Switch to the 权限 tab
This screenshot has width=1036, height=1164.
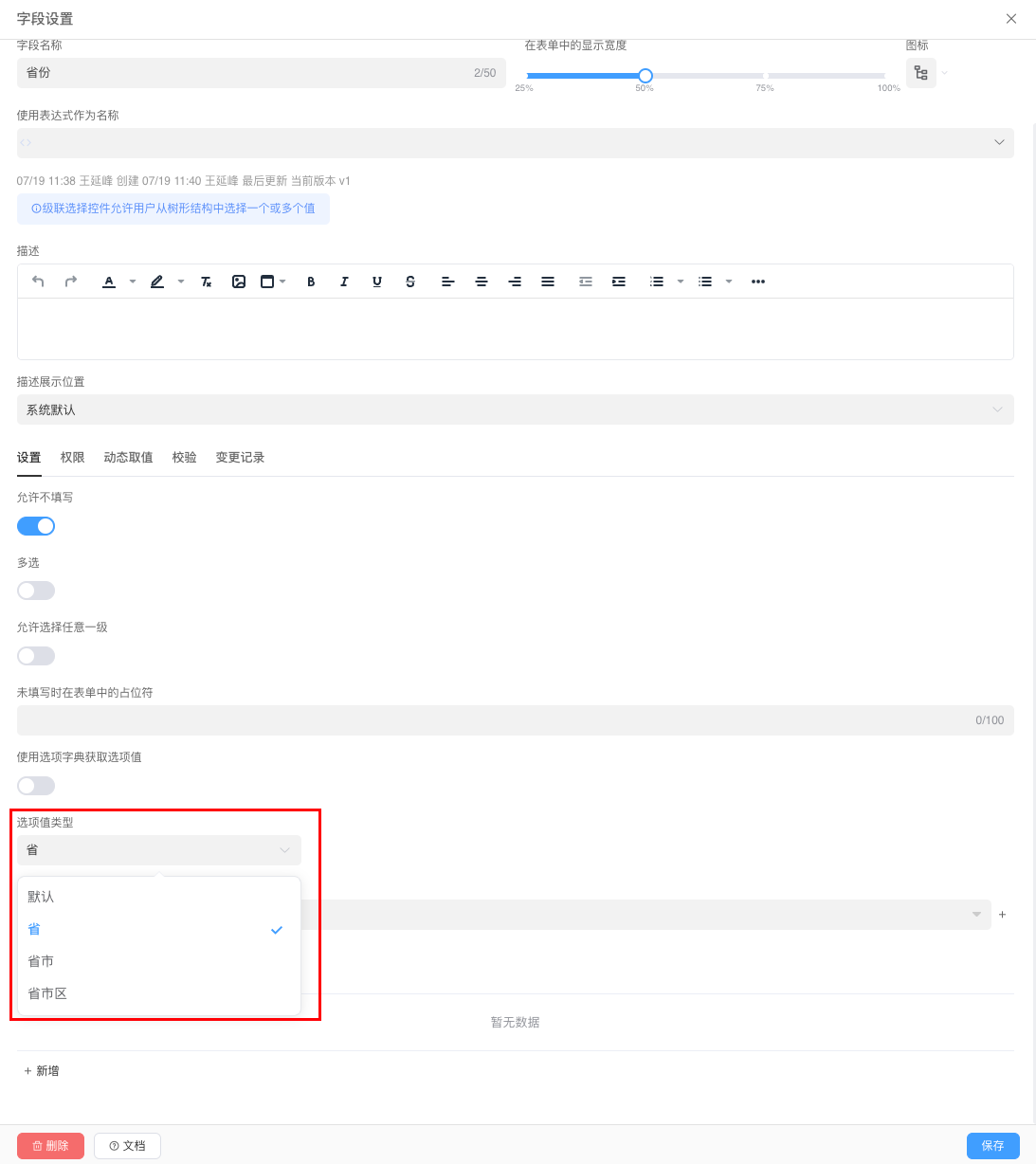coord(72,457)
